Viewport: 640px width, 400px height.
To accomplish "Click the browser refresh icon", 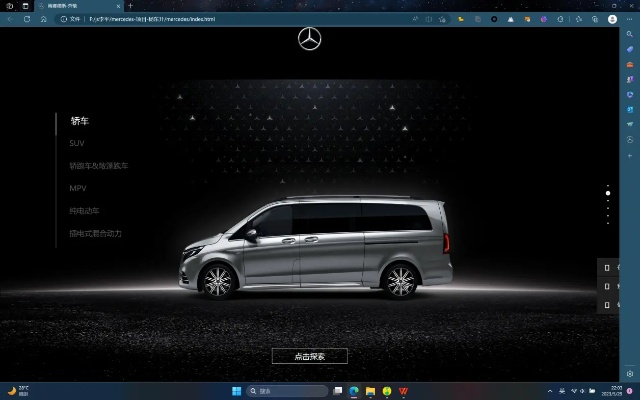I will coord(45,19).
